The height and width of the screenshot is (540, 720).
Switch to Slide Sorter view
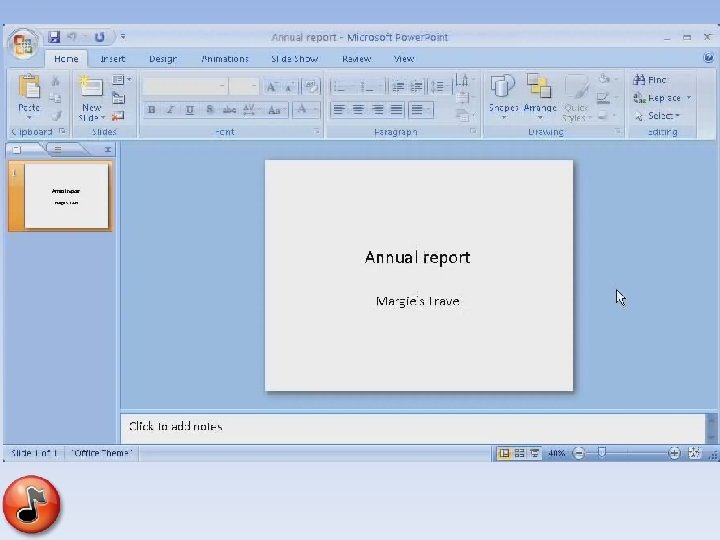click(519, 453)
